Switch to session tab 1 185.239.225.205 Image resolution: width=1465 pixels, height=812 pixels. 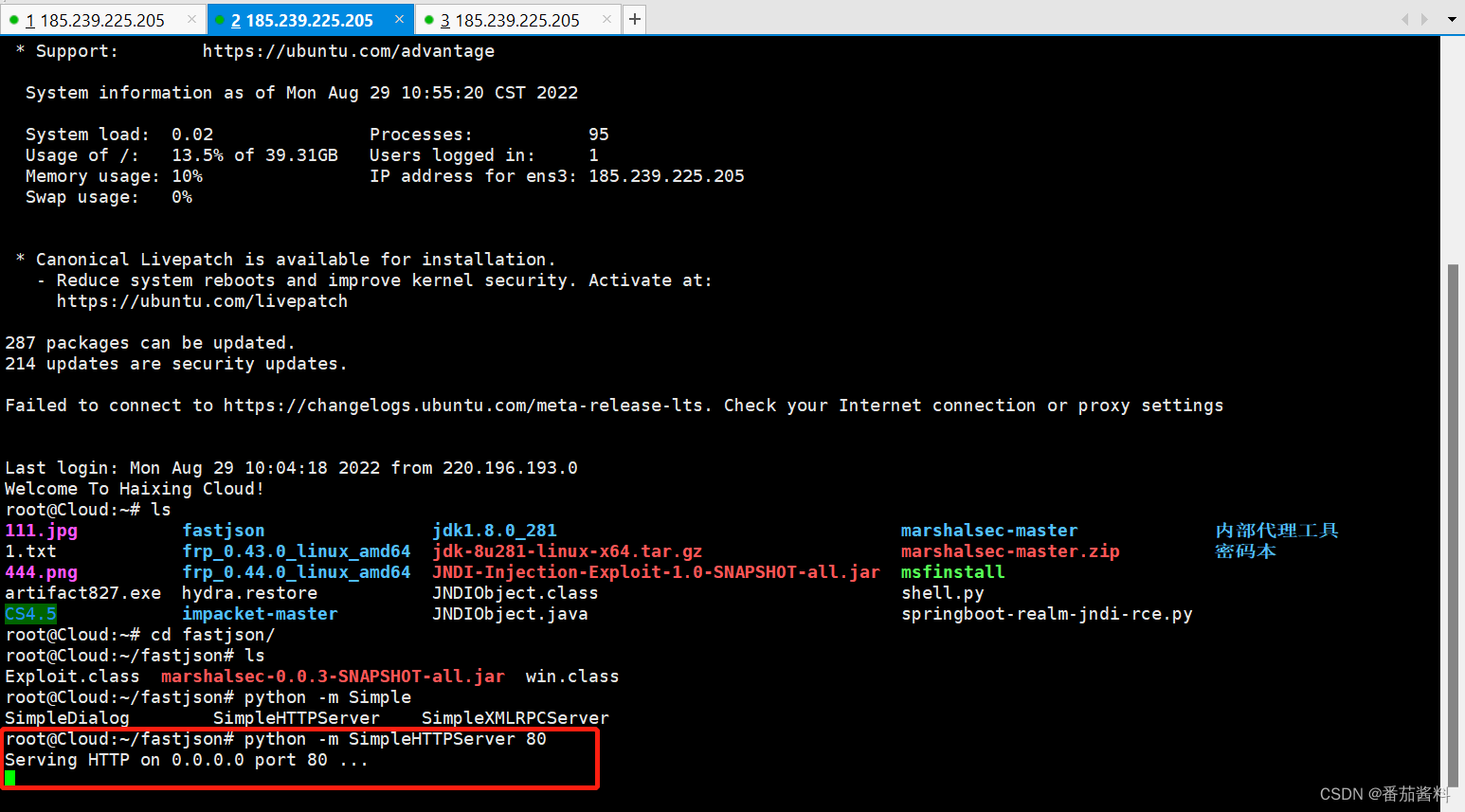pos(102,19)
